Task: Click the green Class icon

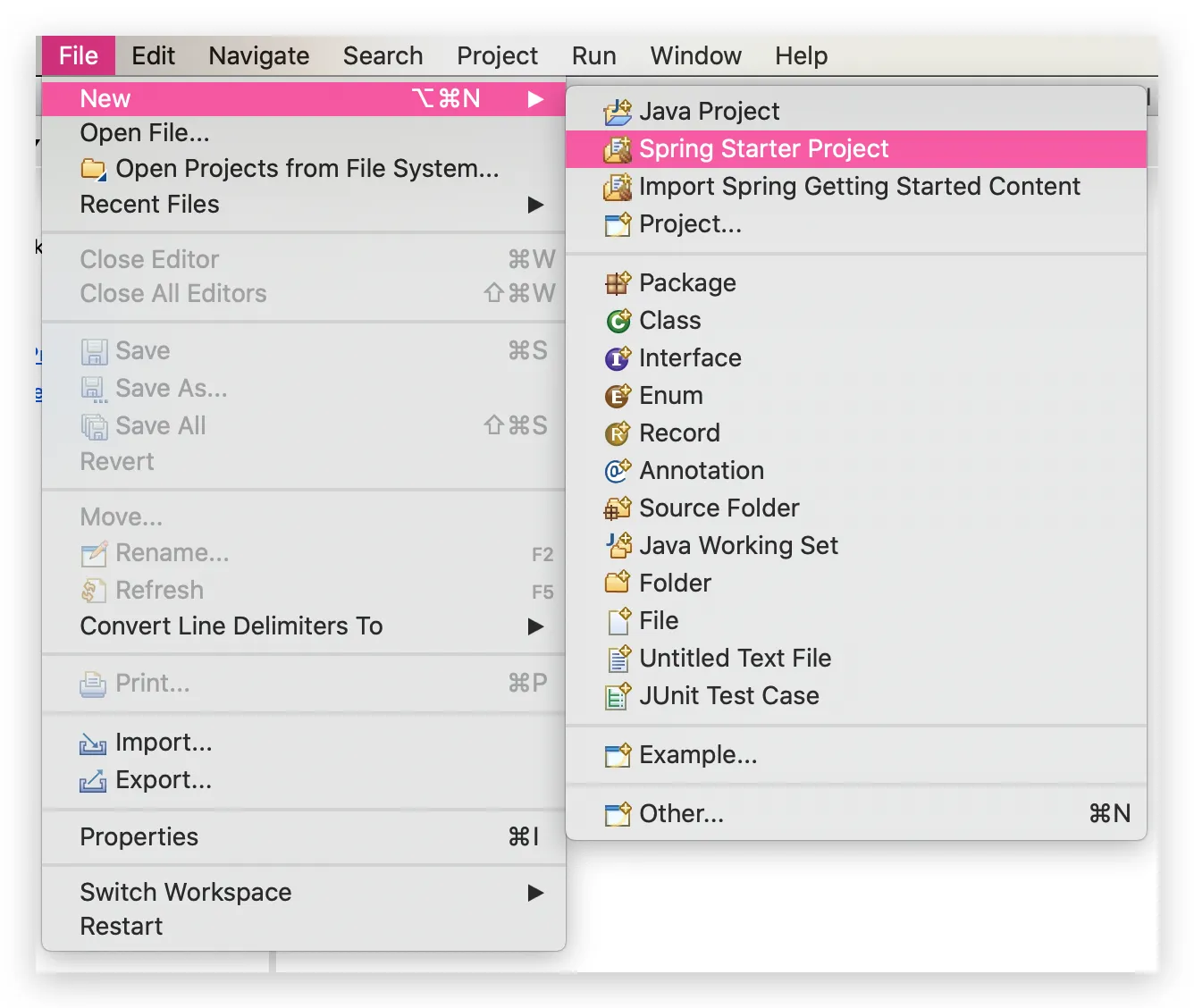Action: pyautogui.click(x=618, y=321)
